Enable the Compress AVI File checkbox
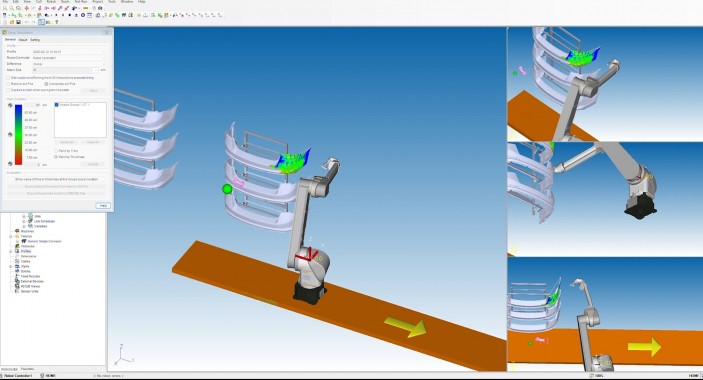The height and width of the screenshot is (380, 703). [x=46, y=84]
